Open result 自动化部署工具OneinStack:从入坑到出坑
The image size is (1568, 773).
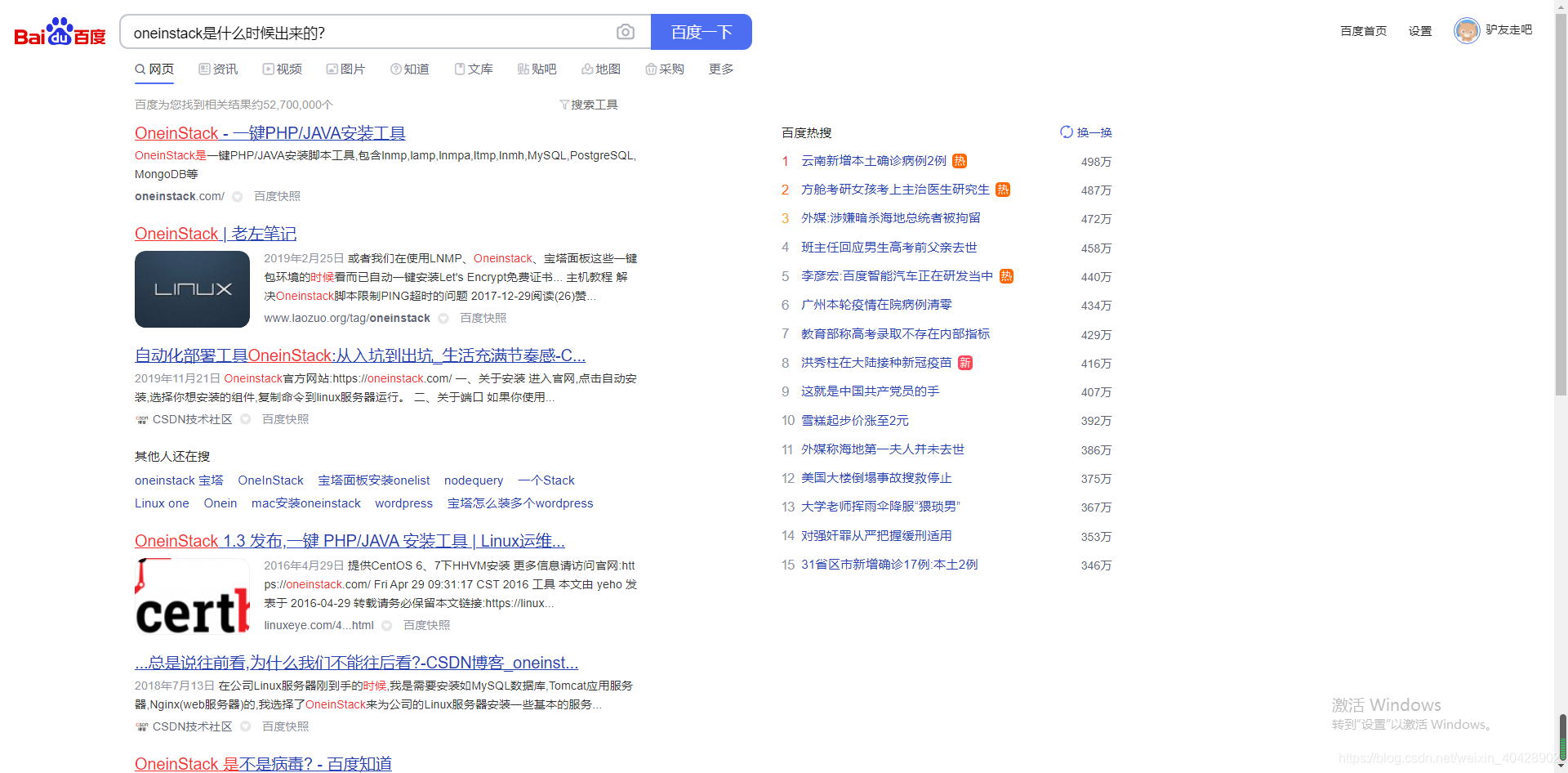pyautogui.click(x=360, y=355)
